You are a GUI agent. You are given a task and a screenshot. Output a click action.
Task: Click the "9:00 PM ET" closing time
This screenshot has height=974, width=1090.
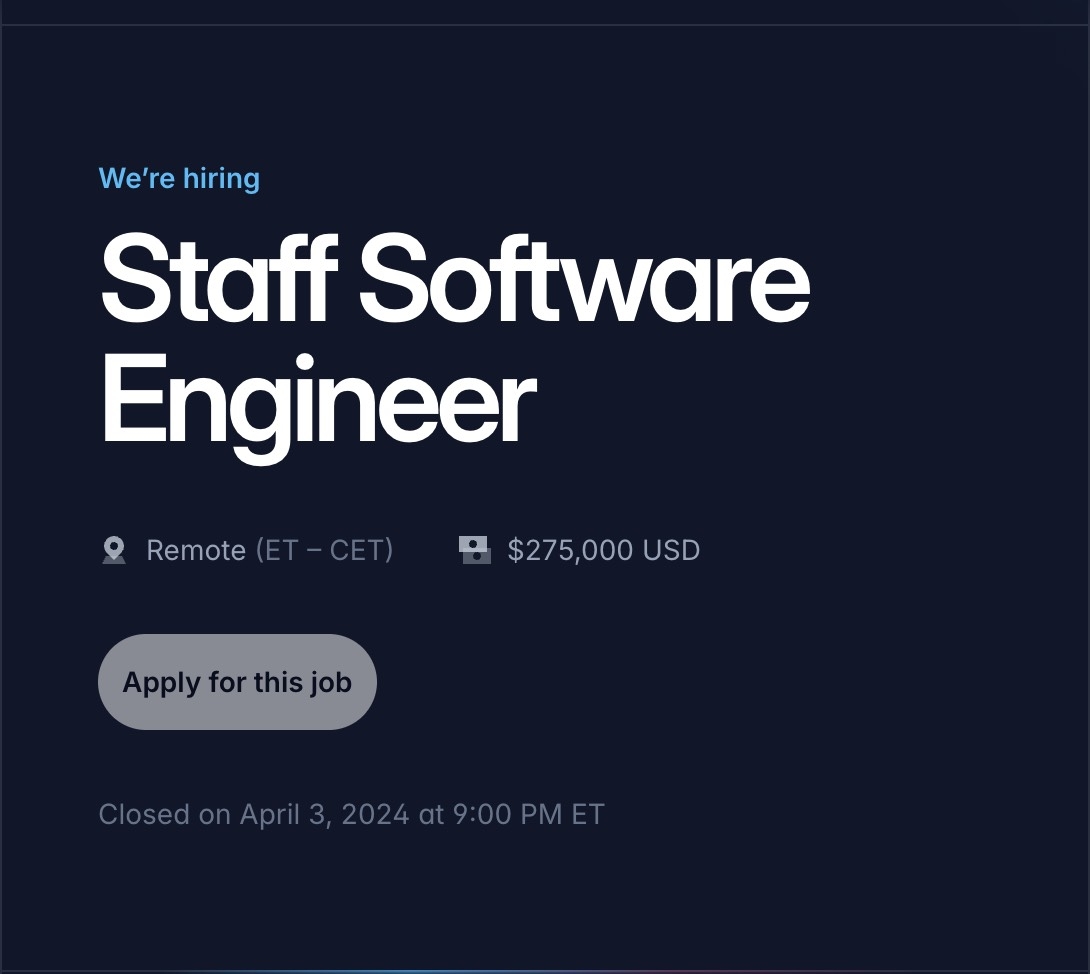pos(529,814)
